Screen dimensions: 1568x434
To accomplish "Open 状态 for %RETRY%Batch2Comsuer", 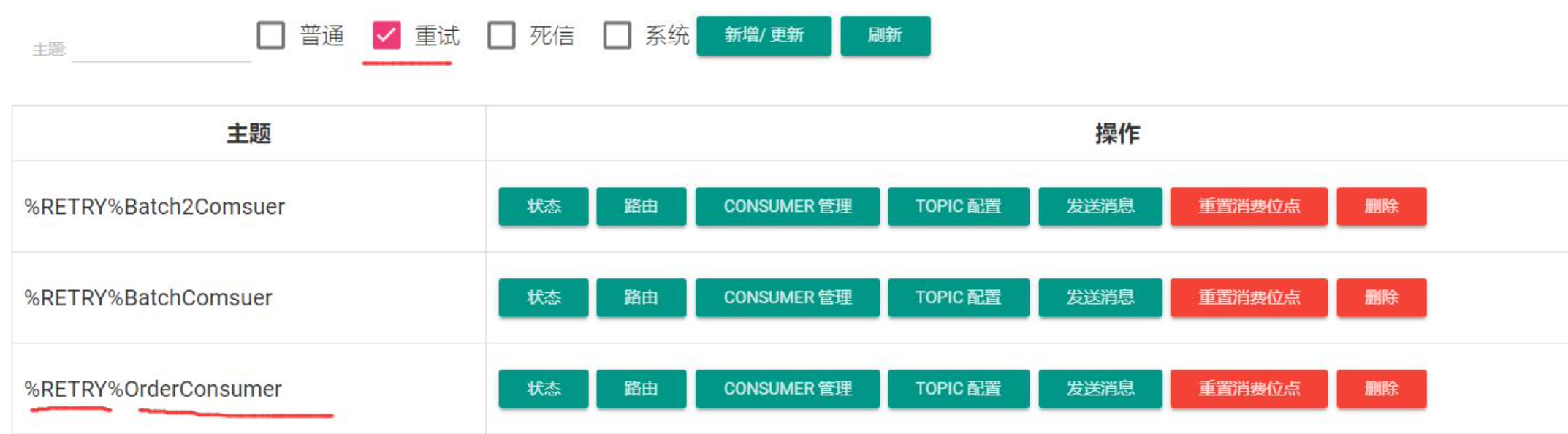I will (543, 207).
